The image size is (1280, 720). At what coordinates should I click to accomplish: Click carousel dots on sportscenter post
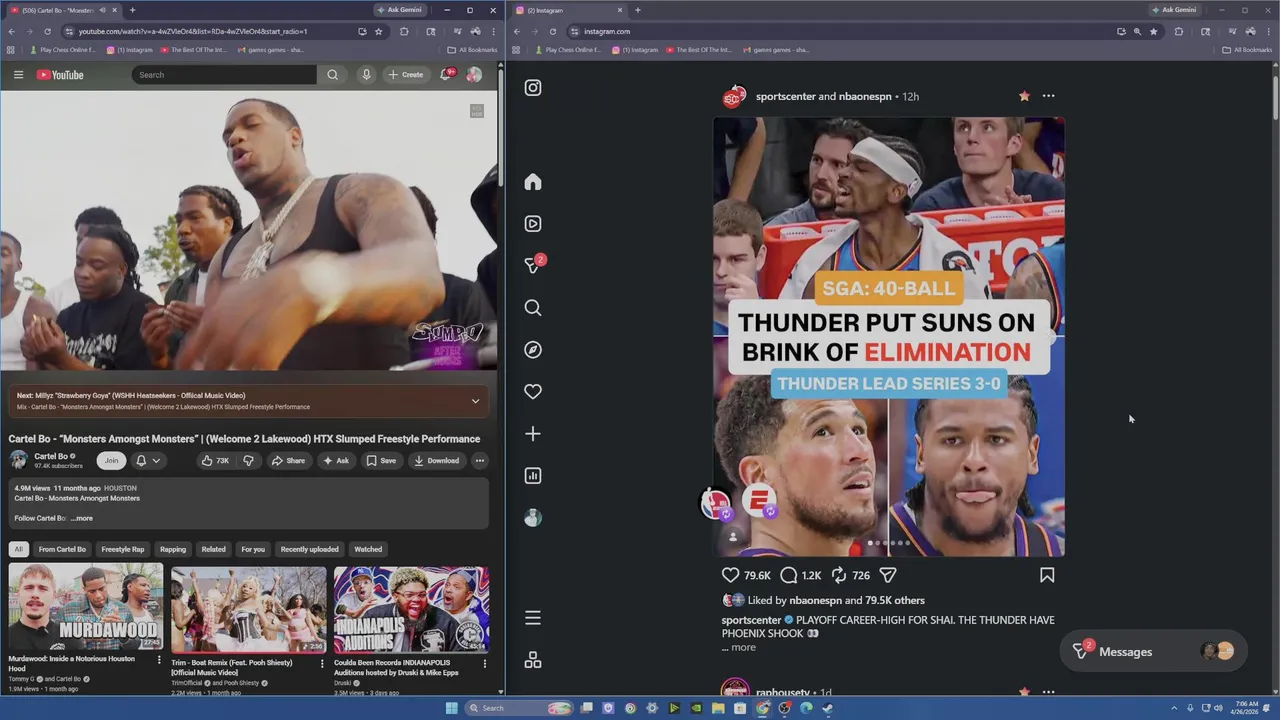(889, 543)
